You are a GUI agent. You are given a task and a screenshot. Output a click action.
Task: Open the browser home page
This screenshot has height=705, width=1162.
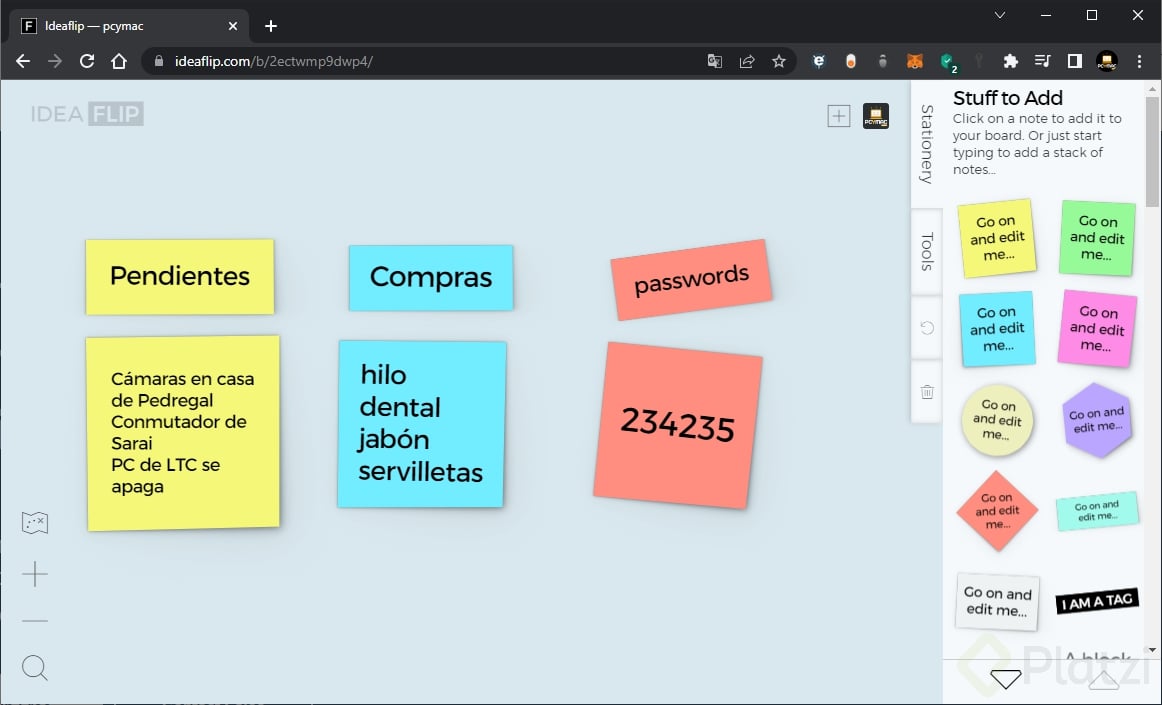119,61
